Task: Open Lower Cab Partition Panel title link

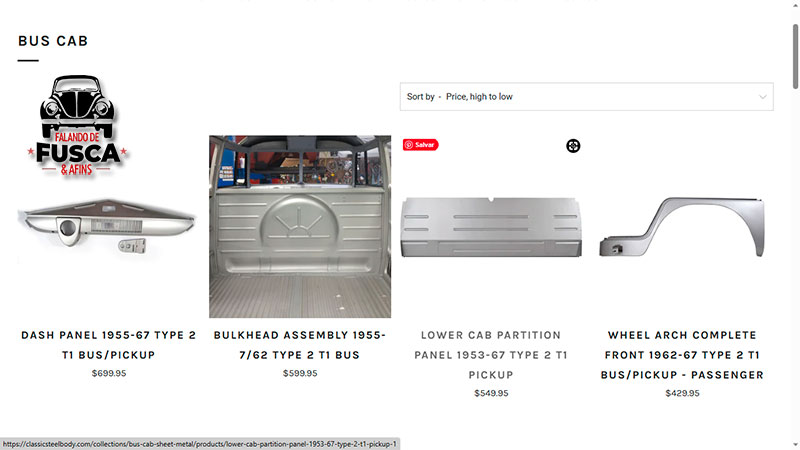Action: [x=491, y=355]
